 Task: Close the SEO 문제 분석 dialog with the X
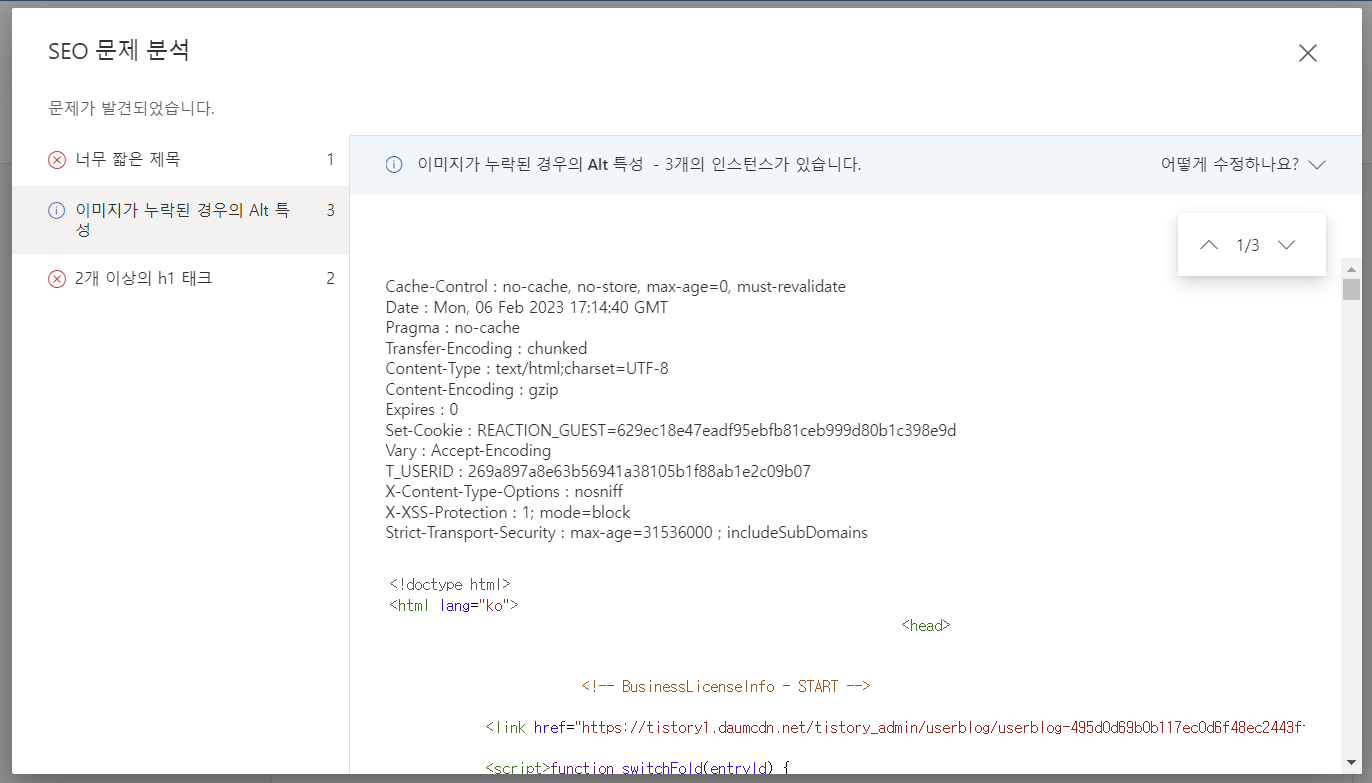[1308, 52]
